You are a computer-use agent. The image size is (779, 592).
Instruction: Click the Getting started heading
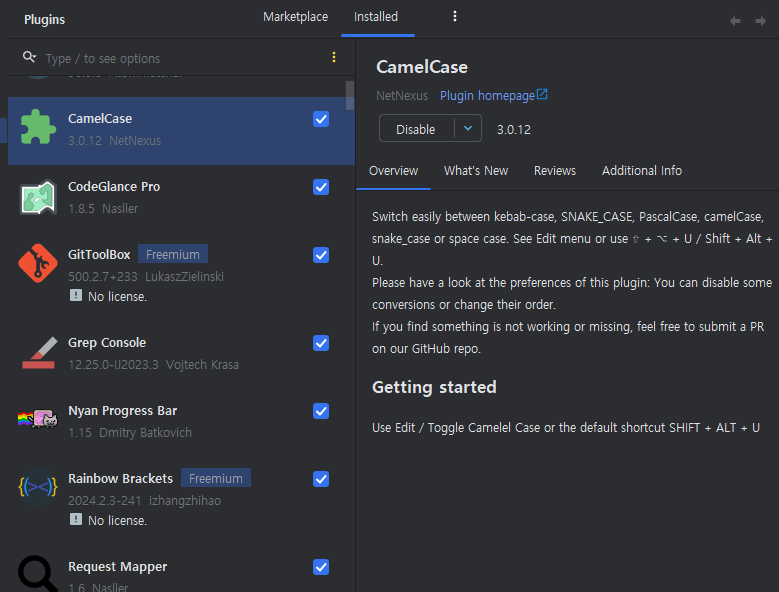tap(434, 387)
